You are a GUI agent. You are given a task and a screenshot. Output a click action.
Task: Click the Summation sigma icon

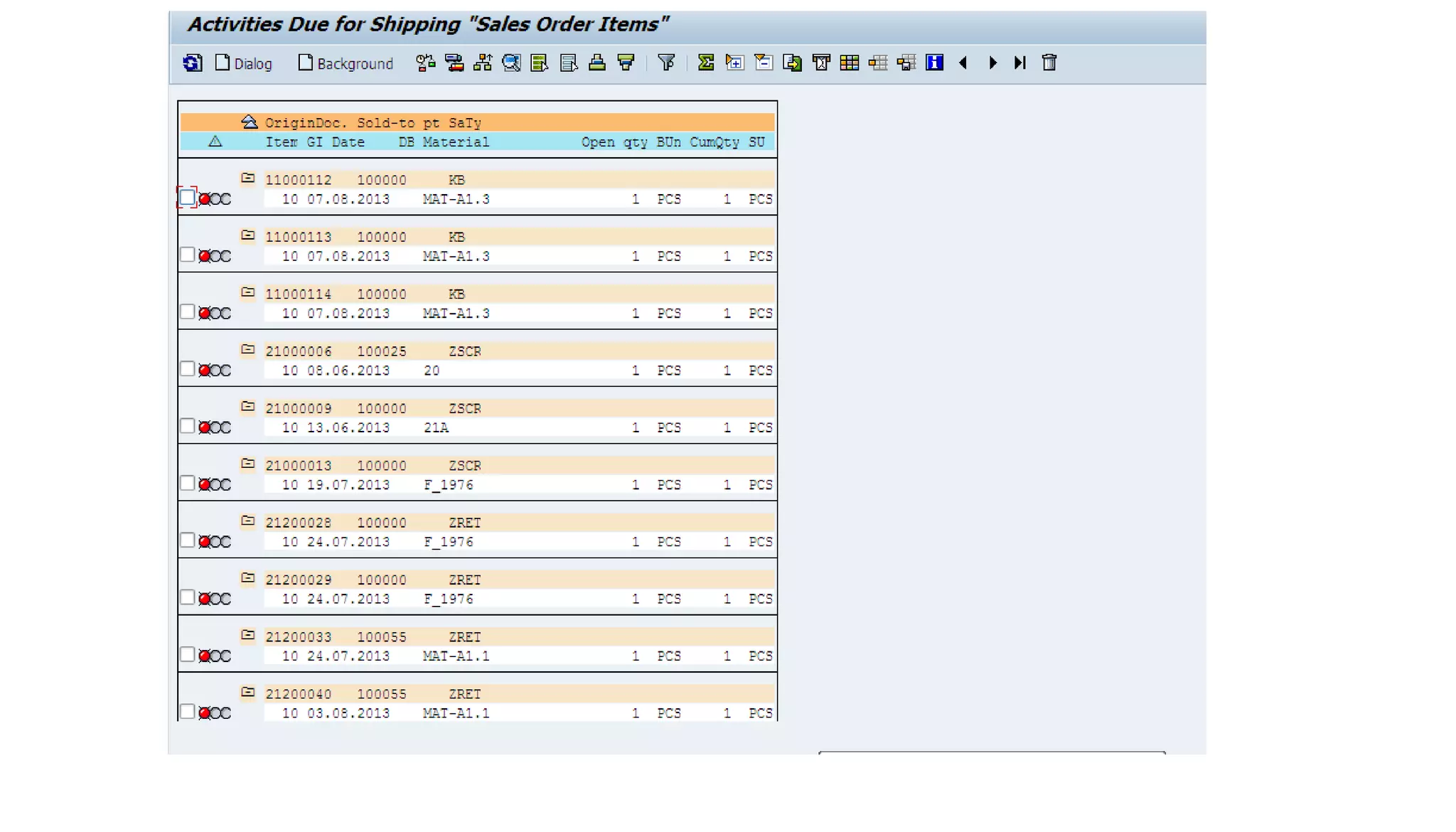pyautogui.click(x=705, y=63)
